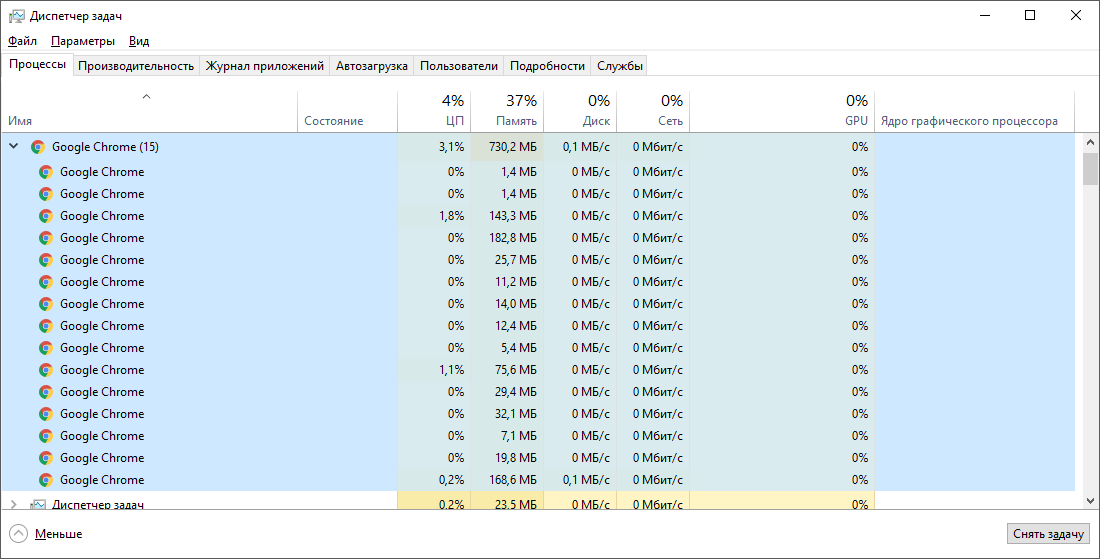
Task: Click Chrome icon in the 143,3 МБ row
Action: (46, 215)
